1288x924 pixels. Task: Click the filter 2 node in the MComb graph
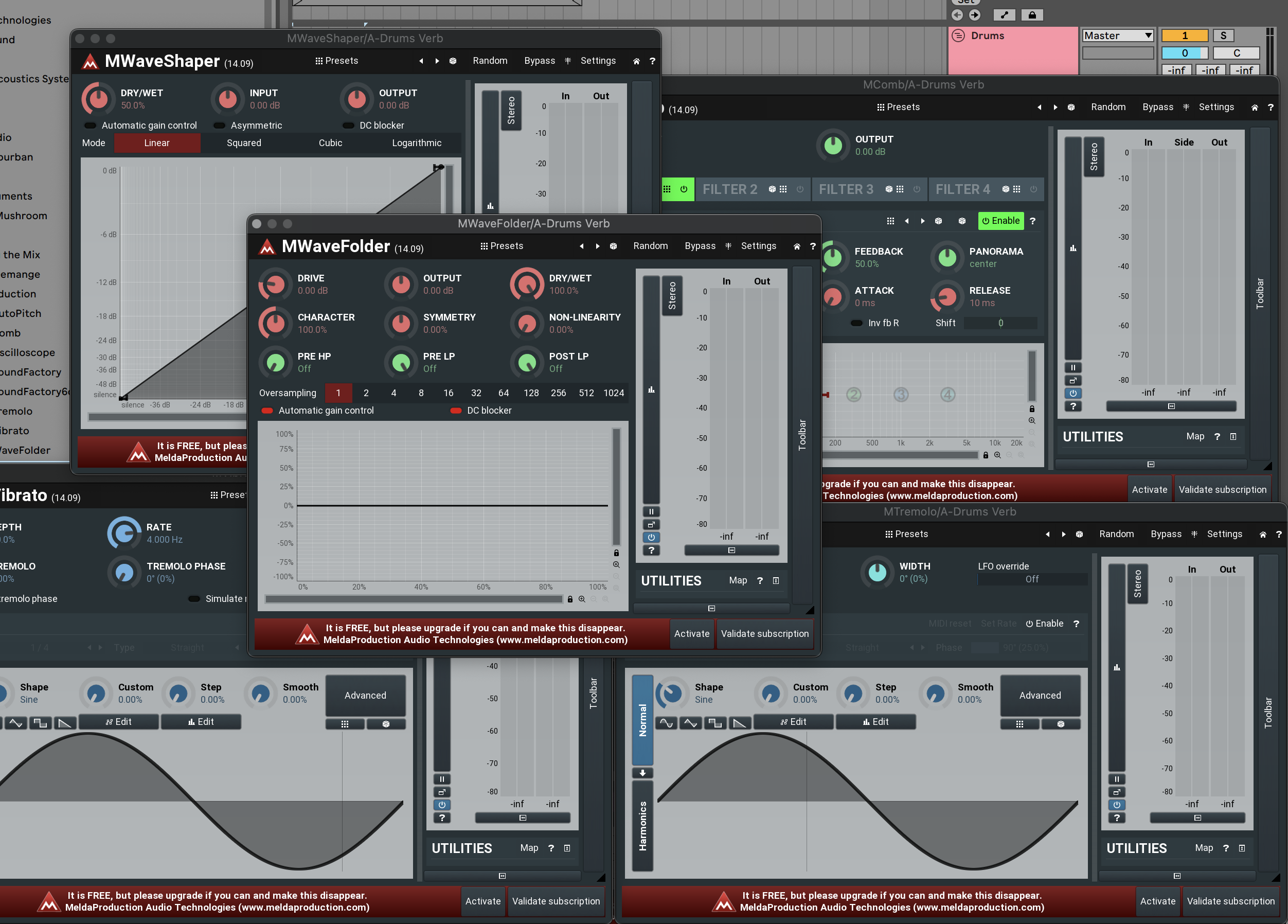pyautogui.click(x=853, y=395)
